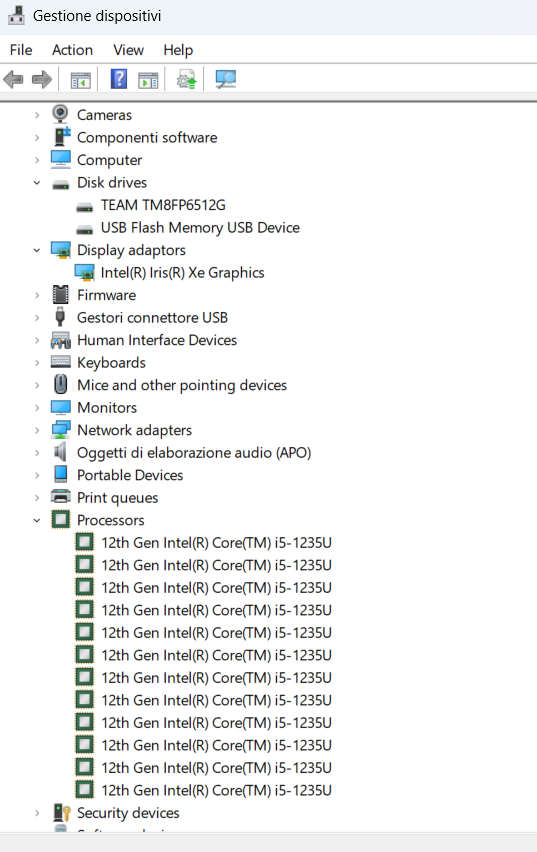537x852 pixels.
Task: Expand the Security devices node
Action: [x=37, y=813]
